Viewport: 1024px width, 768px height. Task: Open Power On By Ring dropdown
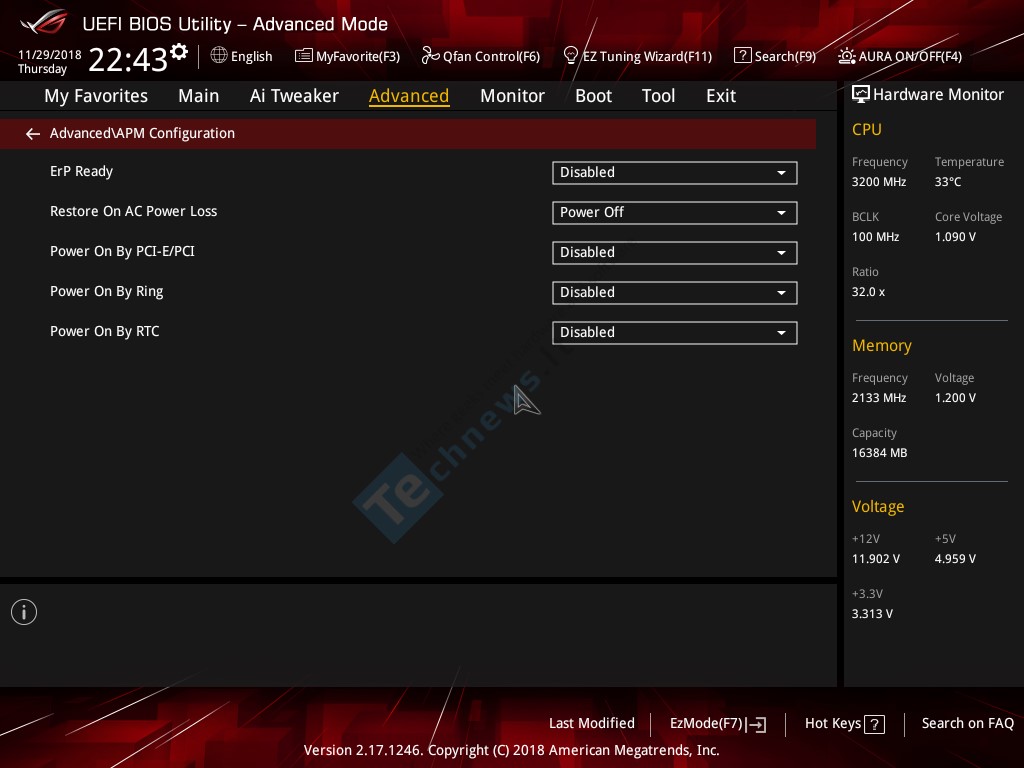[x=675, y=293]
